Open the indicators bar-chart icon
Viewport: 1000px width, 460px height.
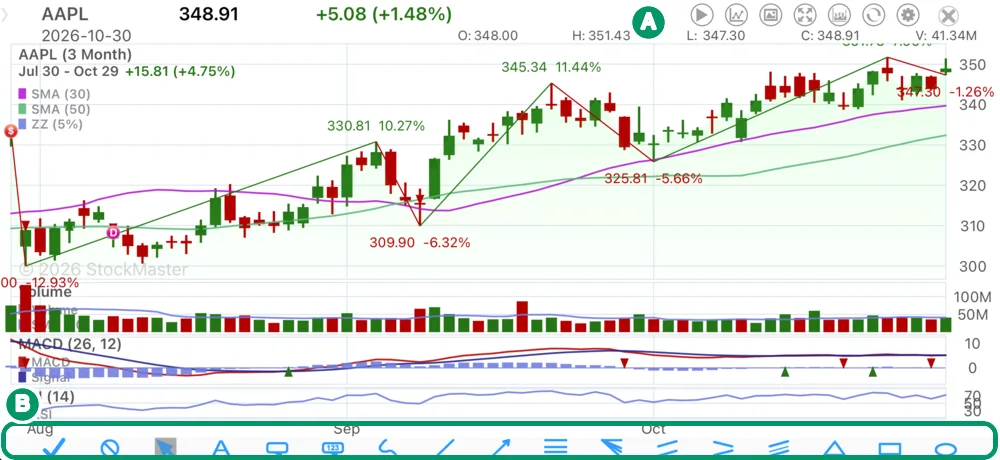tap(839, 14)
